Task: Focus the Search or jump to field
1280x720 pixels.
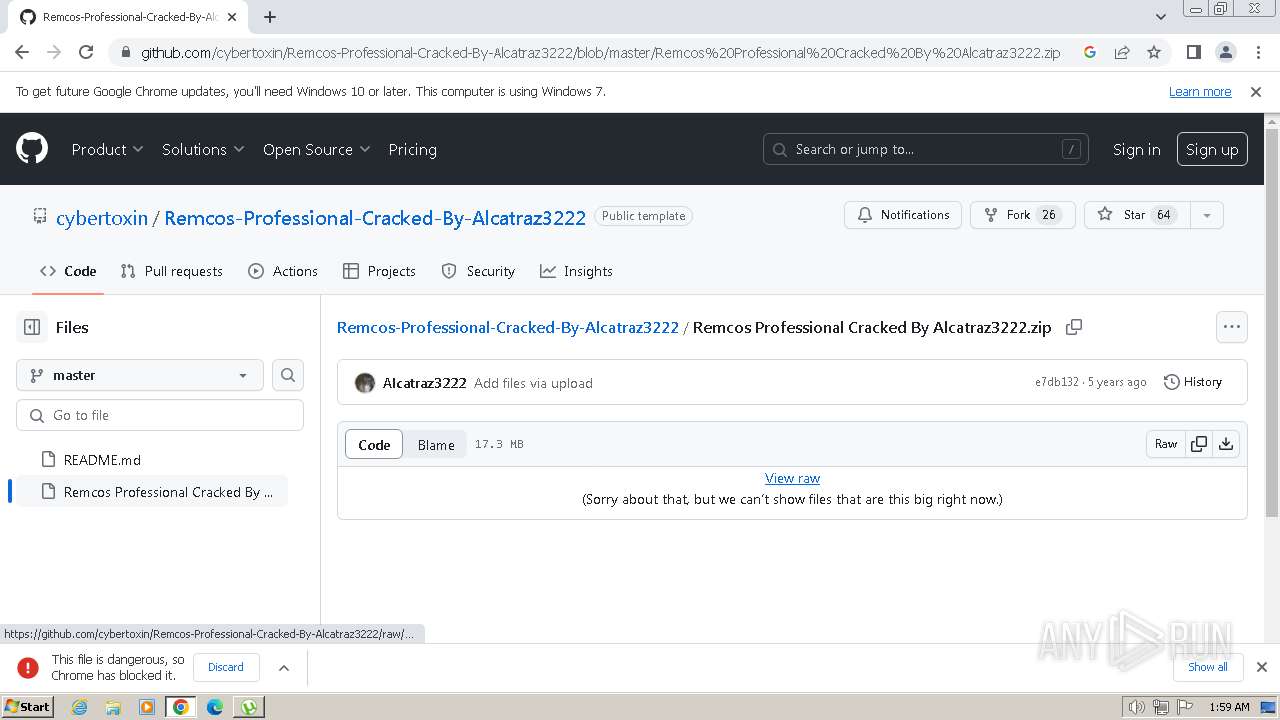Action: 926,149
